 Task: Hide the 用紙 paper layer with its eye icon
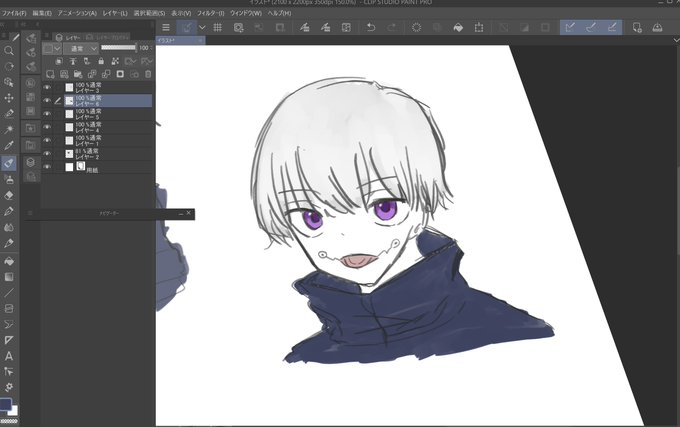click(x=47, y=167)
